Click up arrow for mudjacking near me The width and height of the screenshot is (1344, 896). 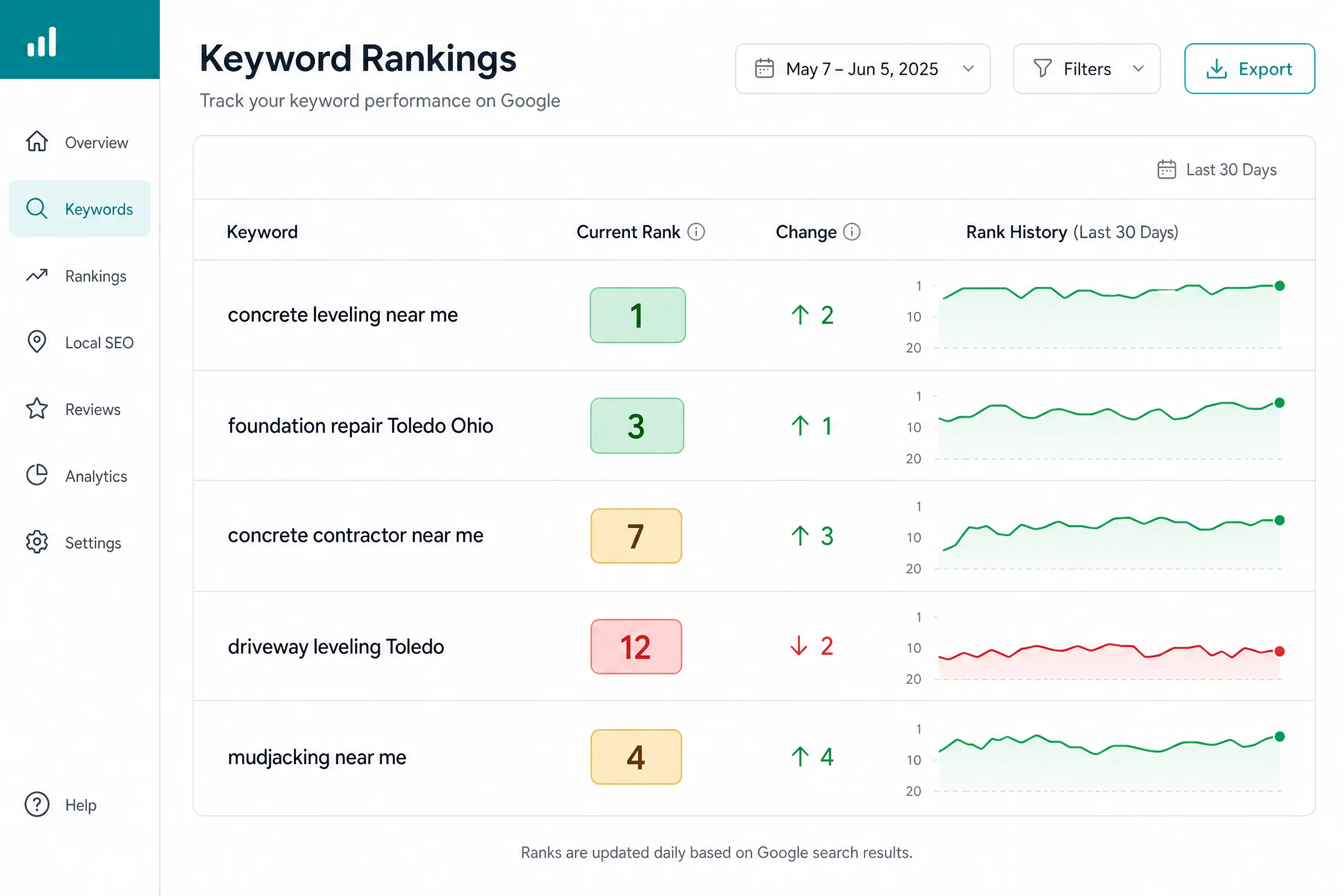(800, 757)
